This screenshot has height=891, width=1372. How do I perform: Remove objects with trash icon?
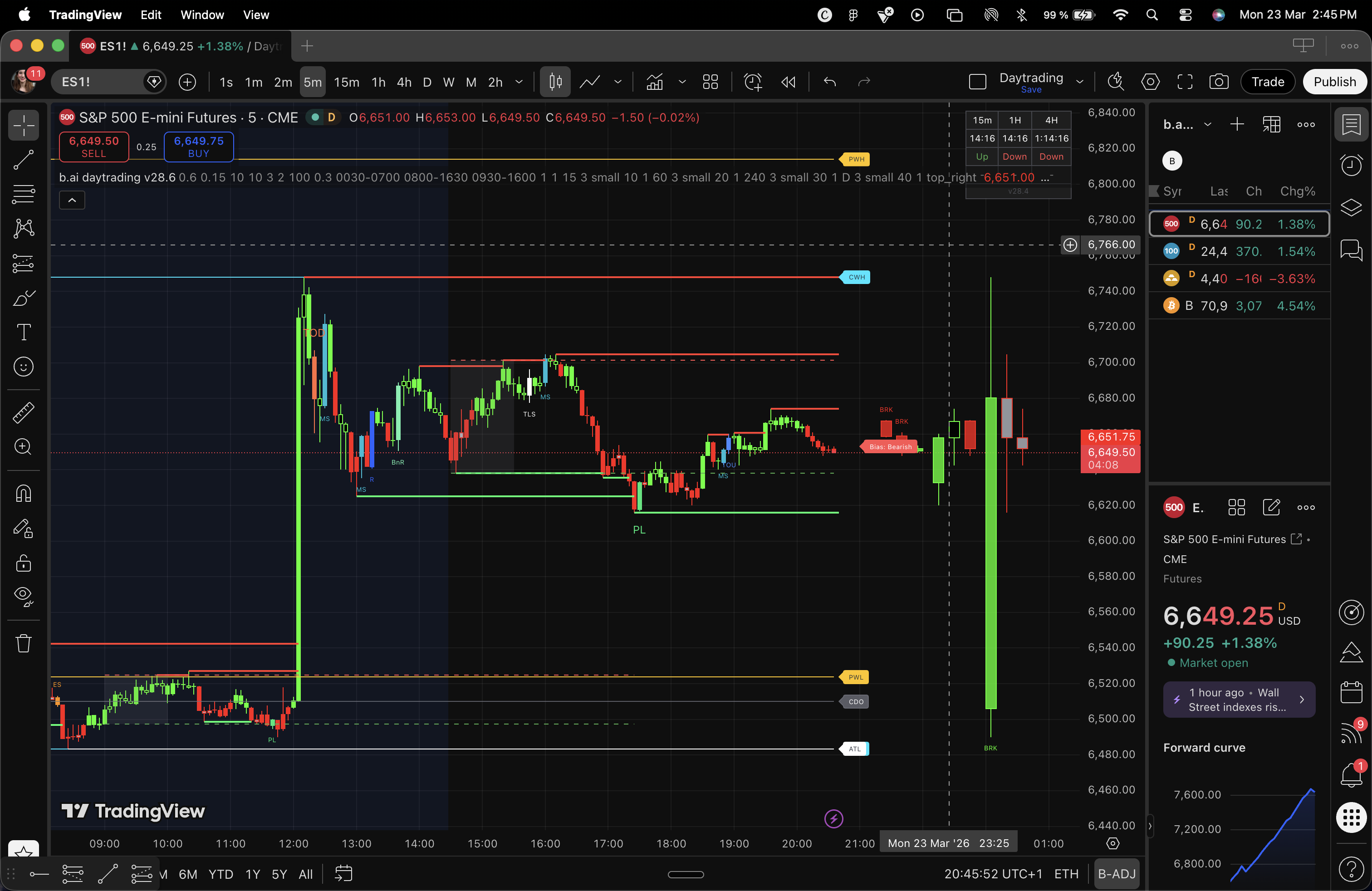tap(24, 643)
